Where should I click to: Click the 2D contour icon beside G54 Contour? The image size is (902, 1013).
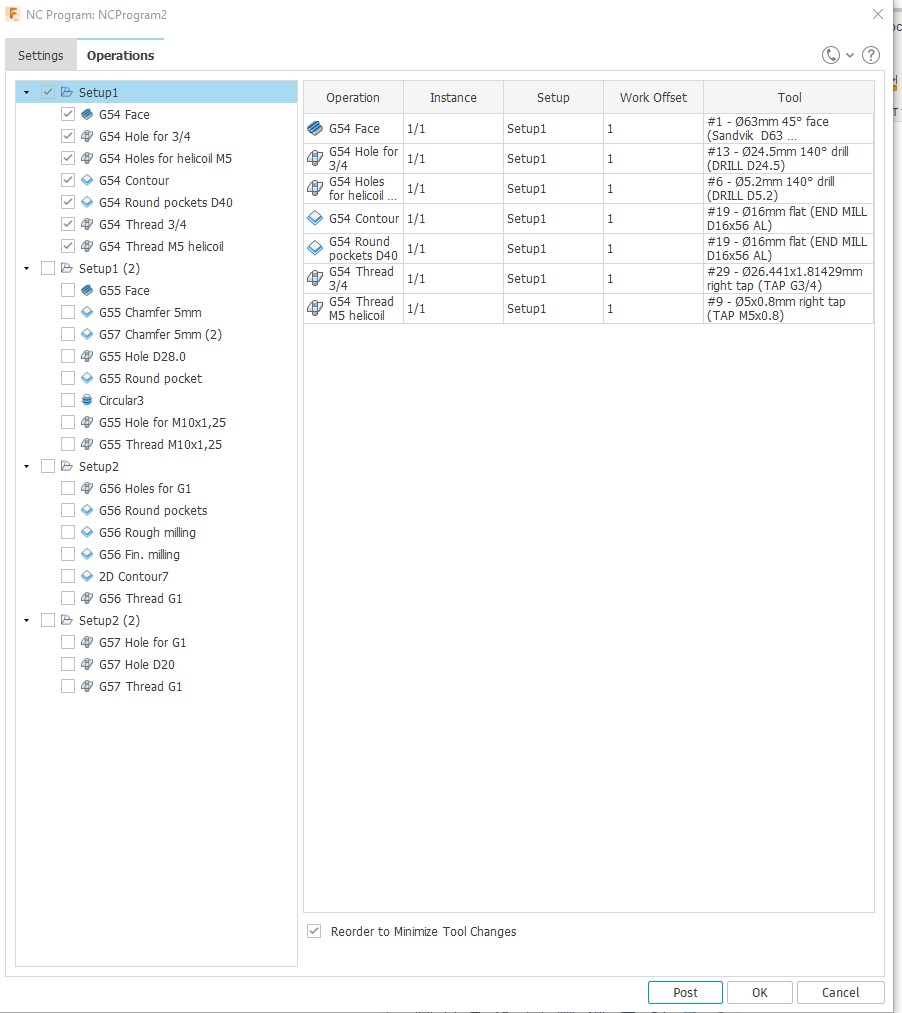(87, 180)
